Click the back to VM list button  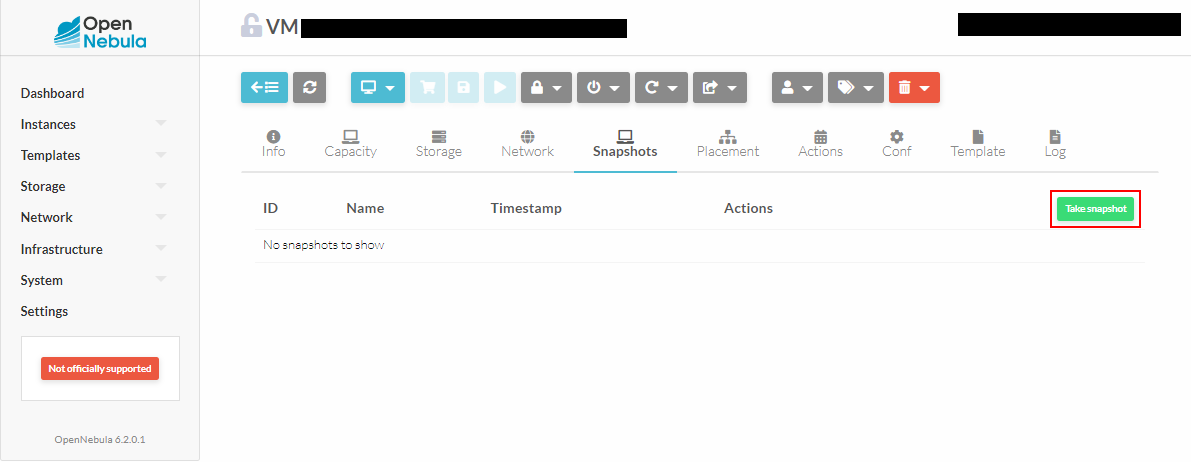(264, 87)
